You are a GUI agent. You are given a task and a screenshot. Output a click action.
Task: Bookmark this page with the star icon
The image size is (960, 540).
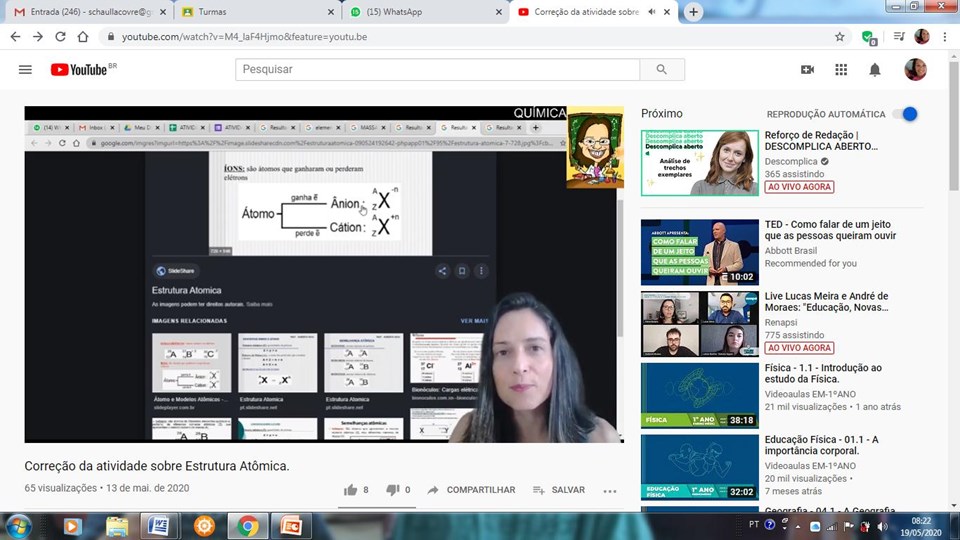tap(840, 37)
